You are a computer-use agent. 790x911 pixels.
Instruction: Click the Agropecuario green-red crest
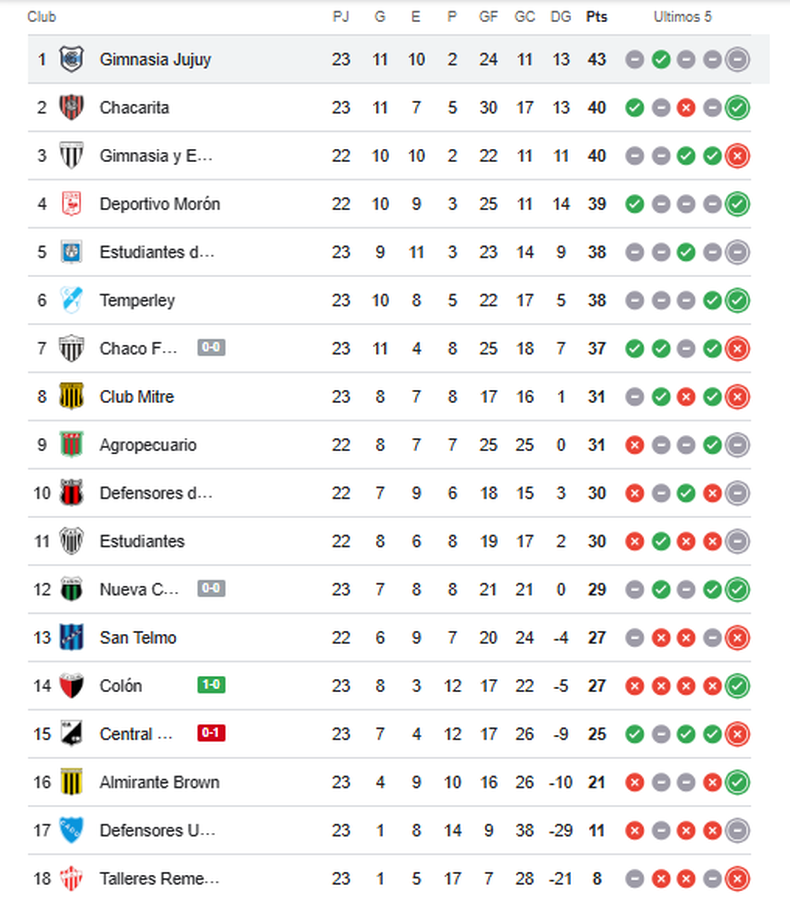[x=71, y=445]
